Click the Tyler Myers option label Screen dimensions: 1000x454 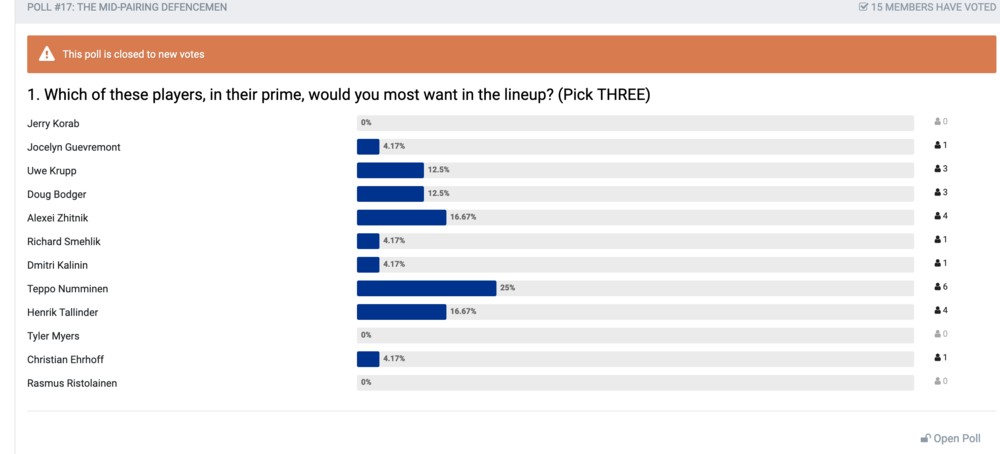pyautogui.click(x=53, y=335)
